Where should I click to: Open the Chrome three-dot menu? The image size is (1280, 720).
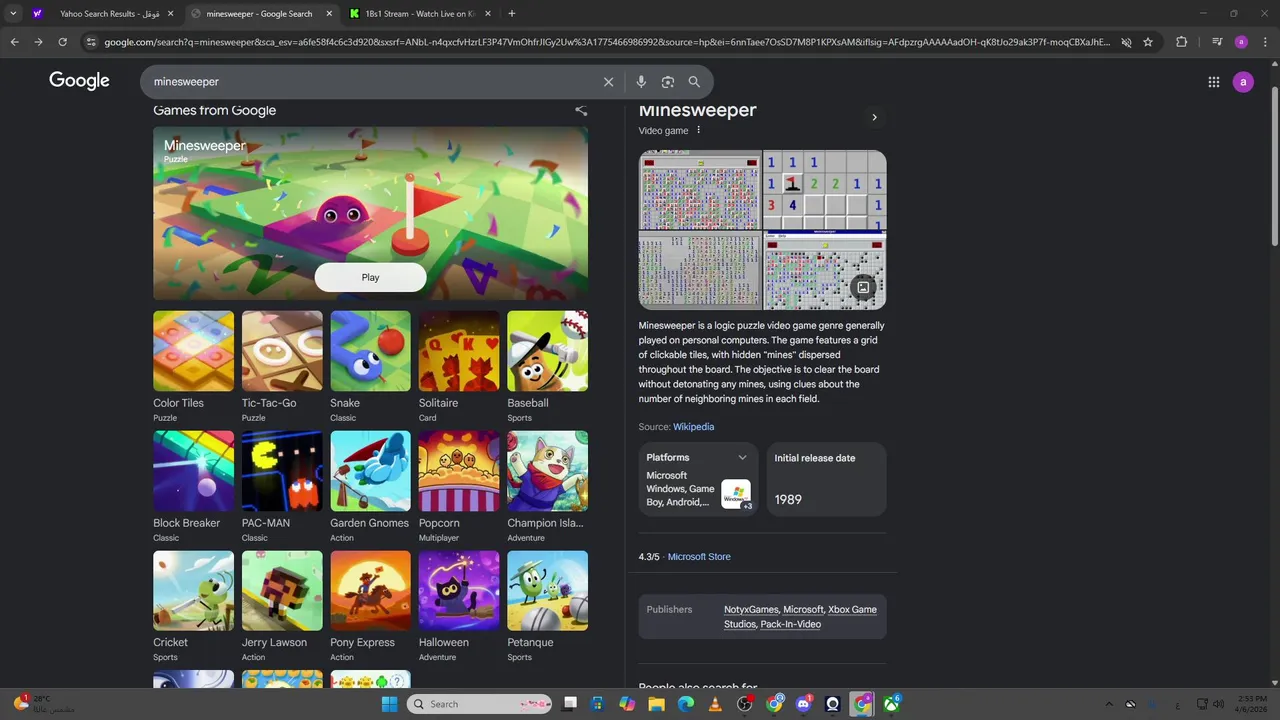1265,42
